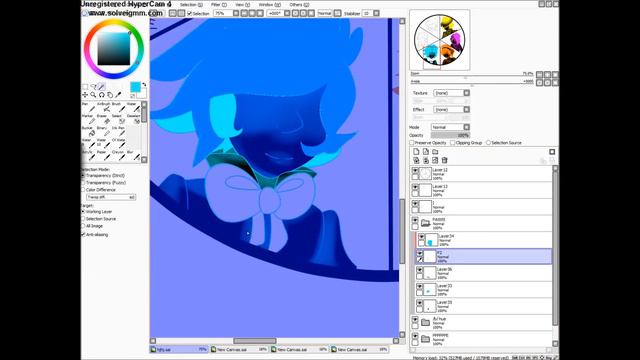Choose the Eraser tool
The height and width of the screenshot is (360, 640).
[x=103, y=119]
